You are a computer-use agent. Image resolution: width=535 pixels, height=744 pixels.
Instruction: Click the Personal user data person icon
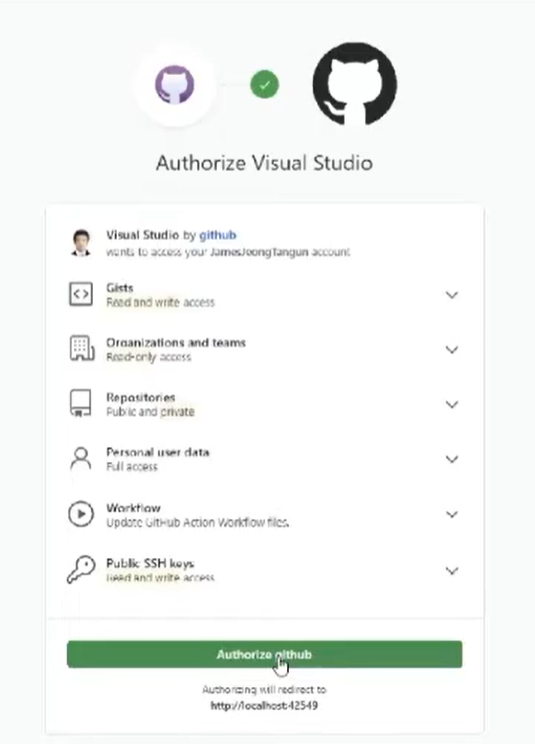tap(81, 458)
